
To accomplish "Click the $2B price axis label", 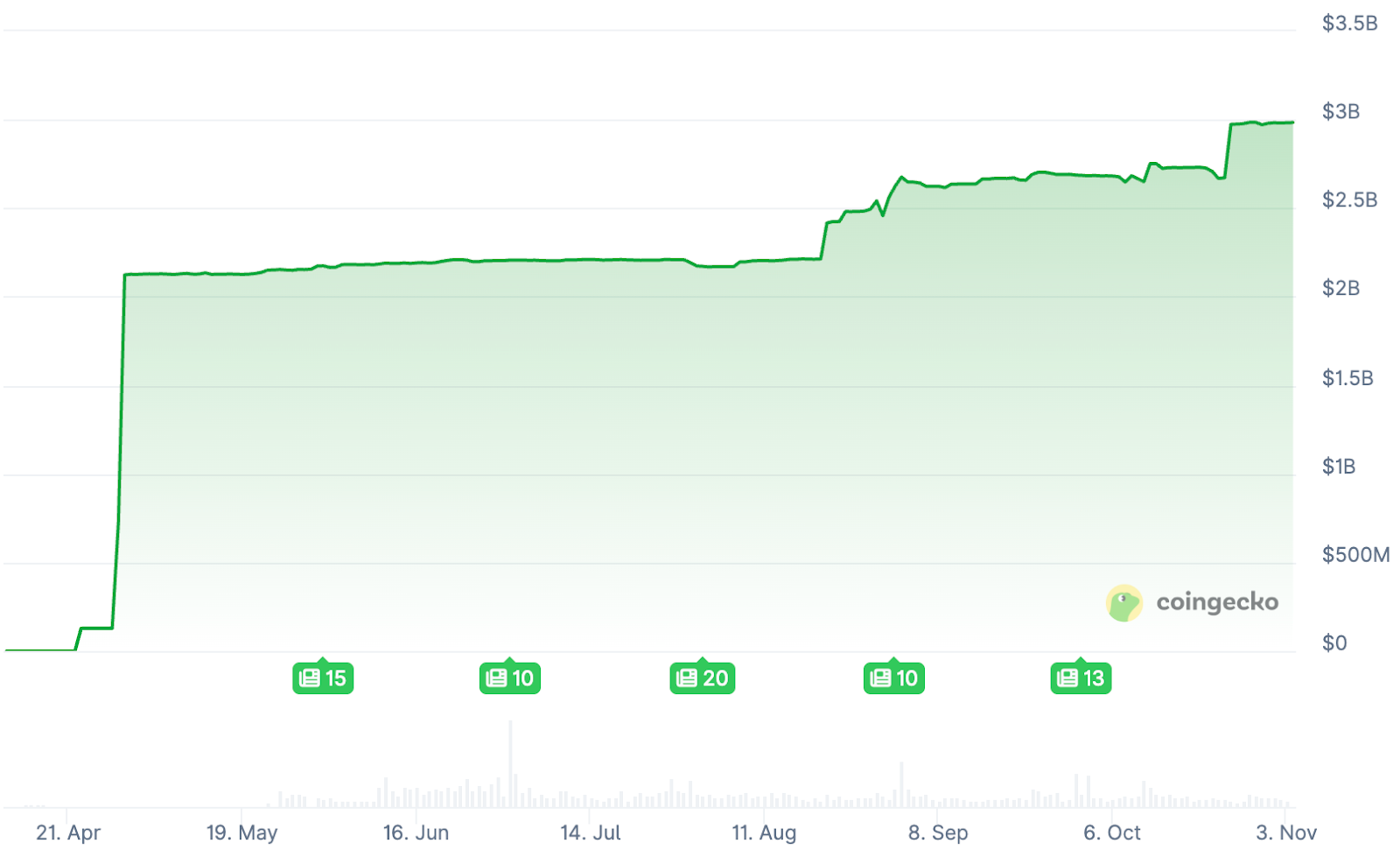I will click(x=1340, y=288).
